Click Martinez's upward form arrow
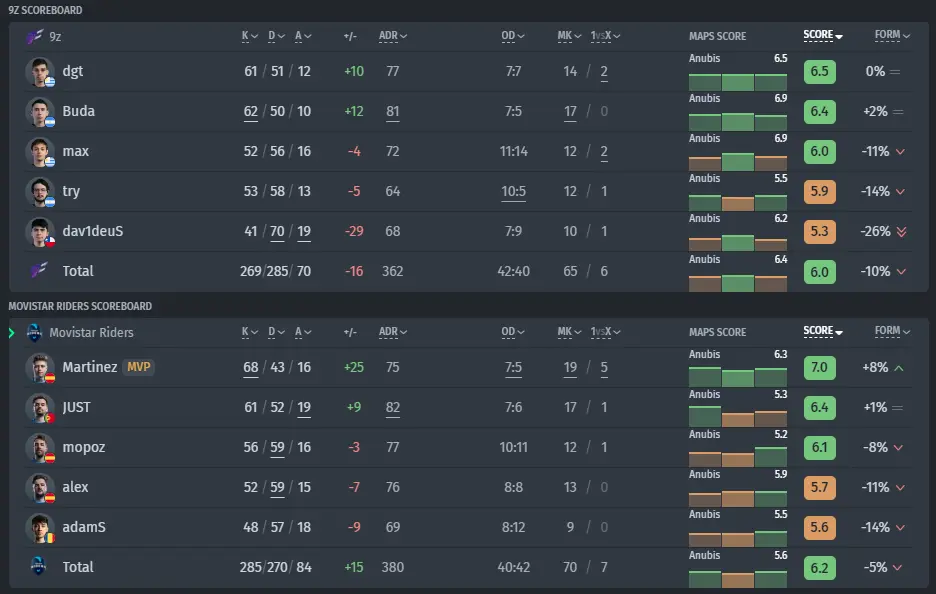 tap(899, 368)
